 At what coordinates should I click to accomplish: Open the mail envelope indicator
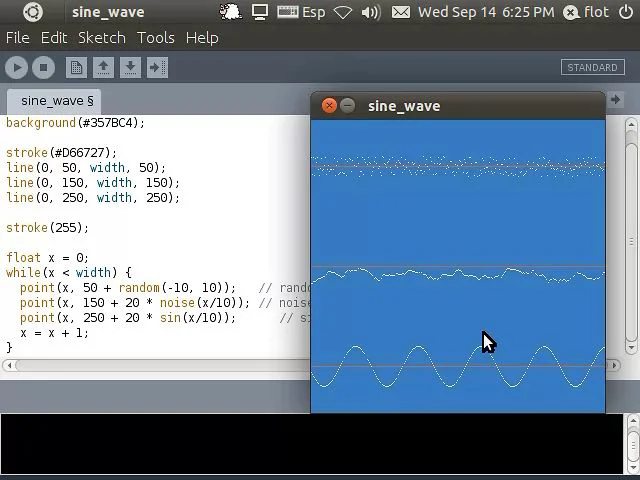click(x=401, y=12)
